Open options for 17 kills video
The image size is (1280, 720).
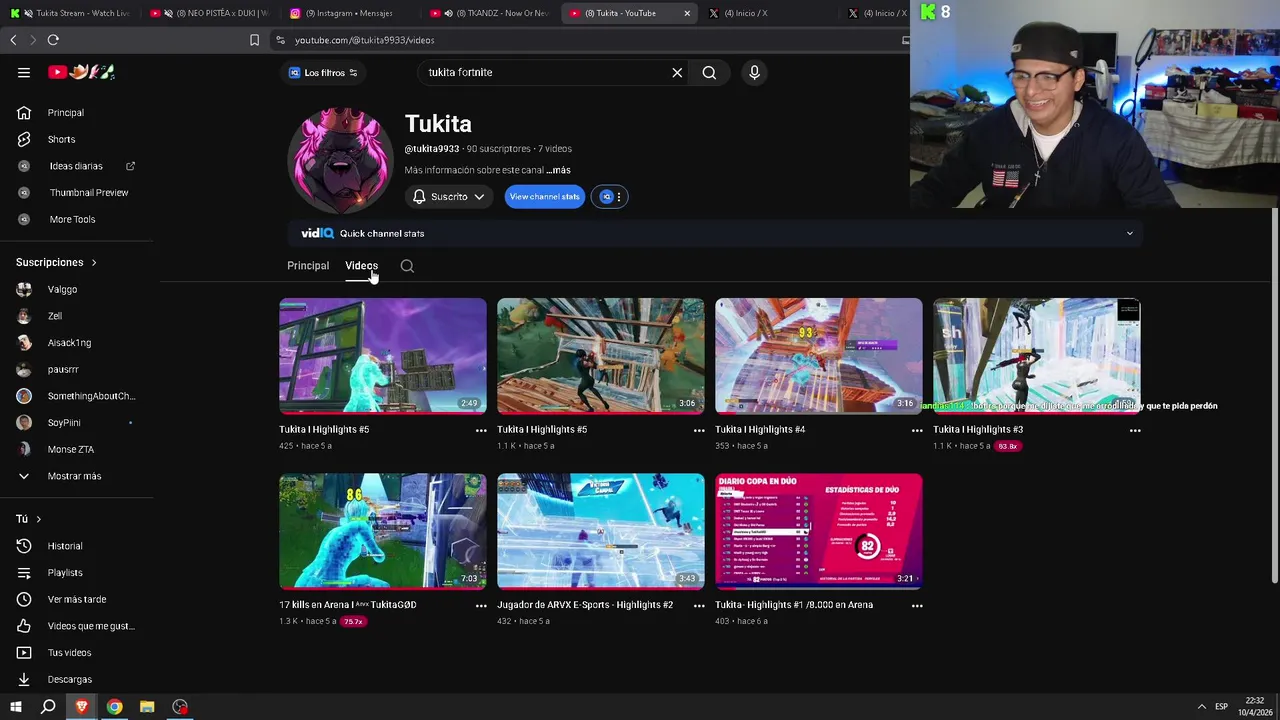pos(481,605)
